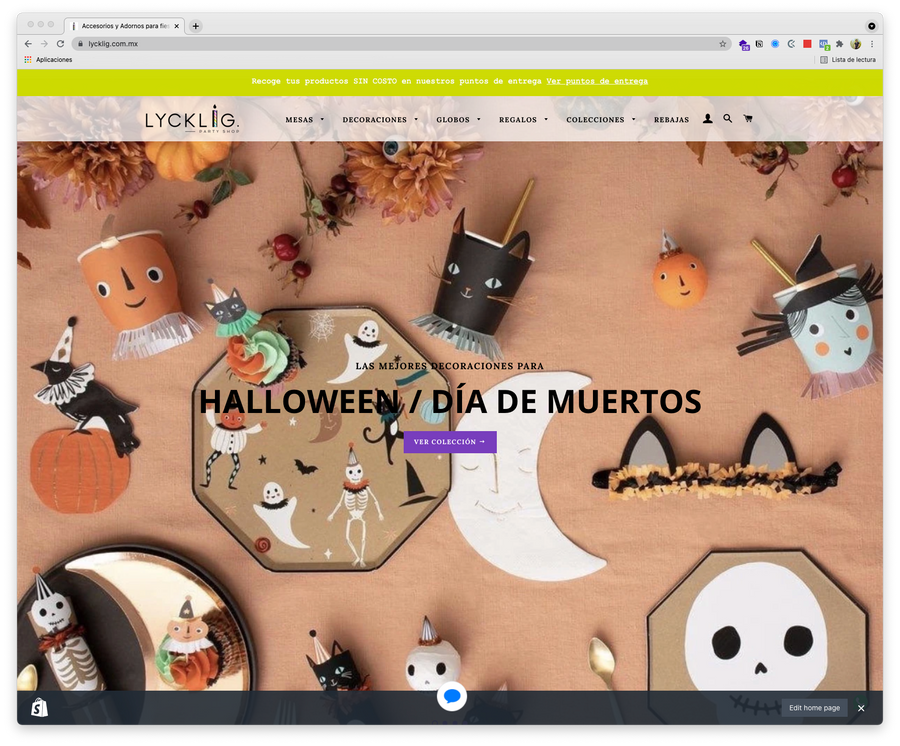
Task: Open the account login user icon
Action: pyautogui.click(x=708, y=119)
